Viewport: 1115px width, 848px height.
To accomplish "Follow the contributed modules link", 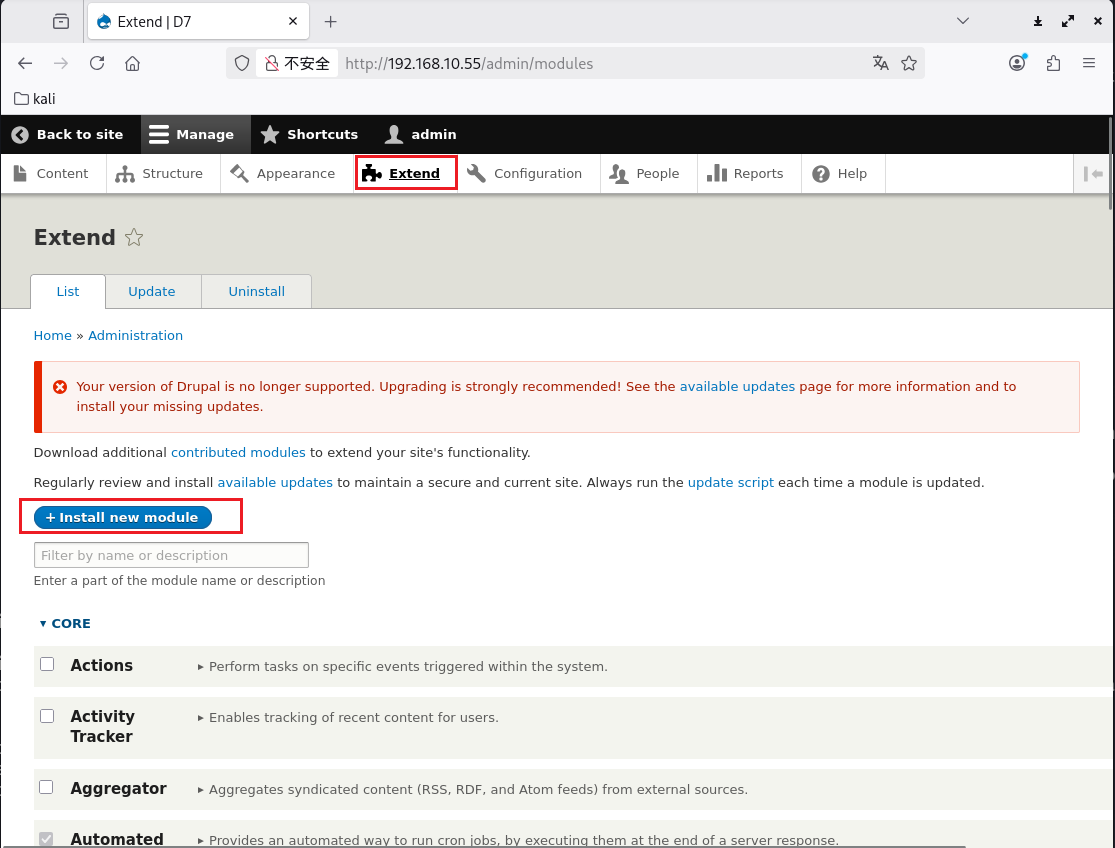I will (x=238, y=452).
